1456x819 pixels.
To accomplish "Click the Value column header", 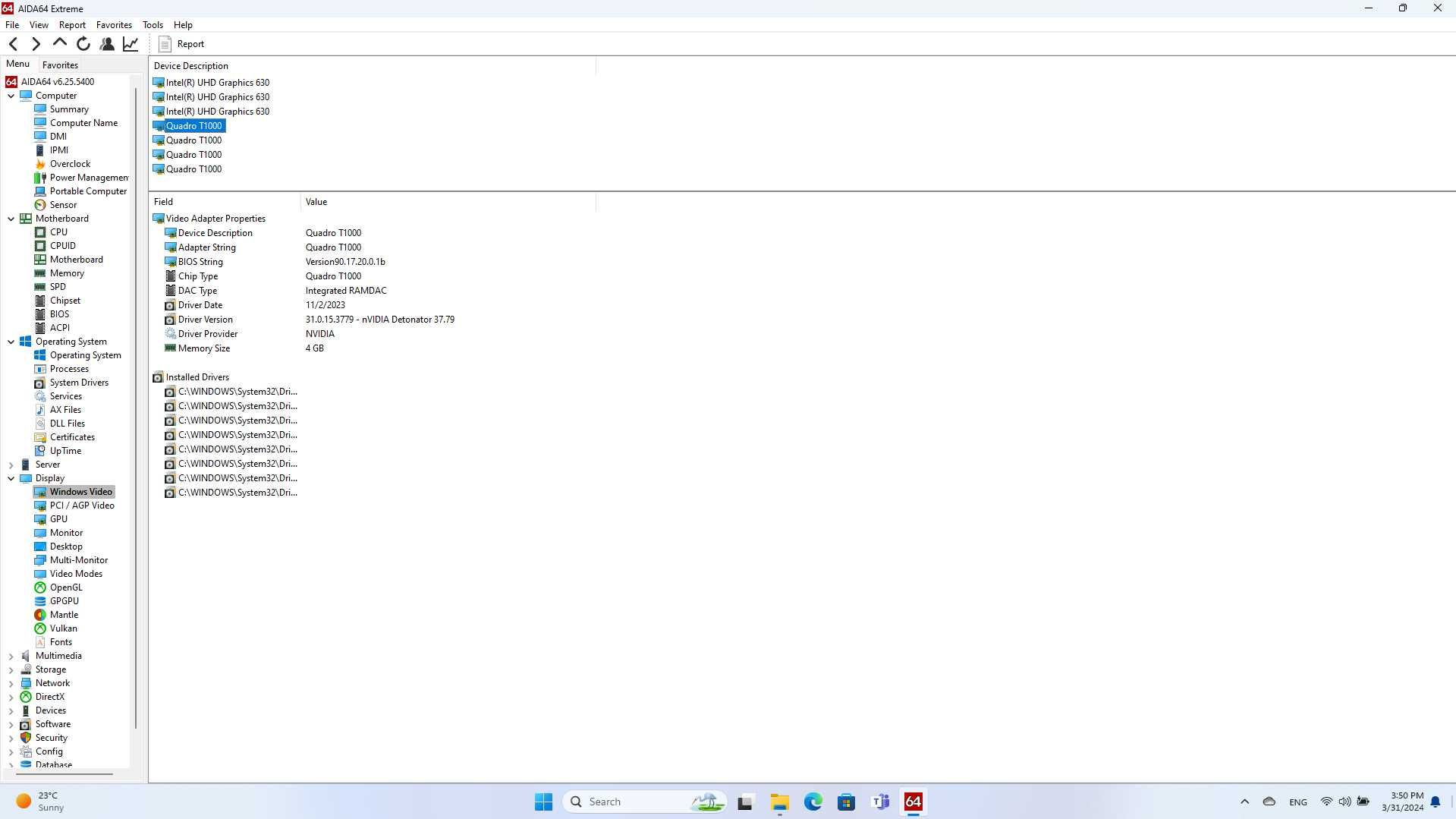I will pos(448,202).
